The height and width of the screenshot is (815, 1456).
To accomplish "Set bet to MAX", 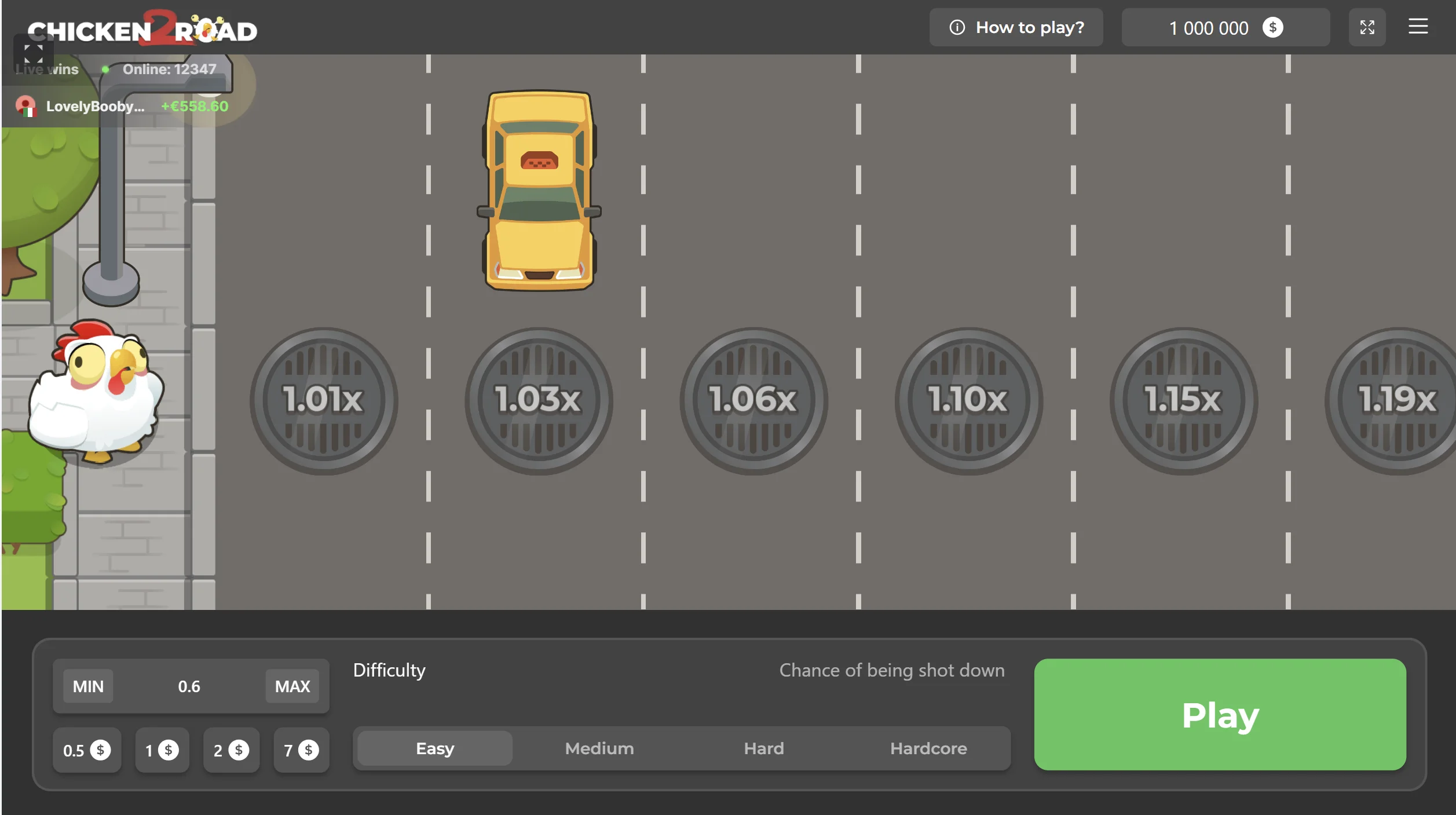I will pos(292,686).
